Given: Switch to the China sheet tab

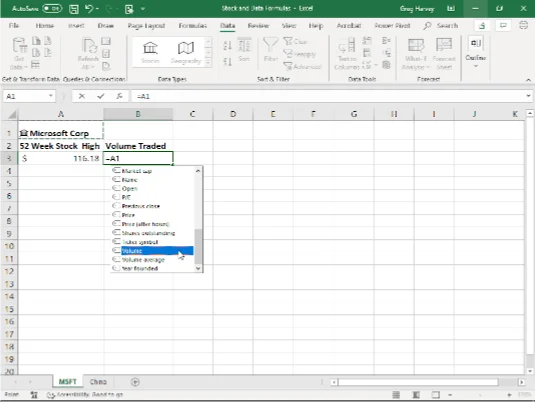Looking at the screenshot, I should (x=98, y=382).
